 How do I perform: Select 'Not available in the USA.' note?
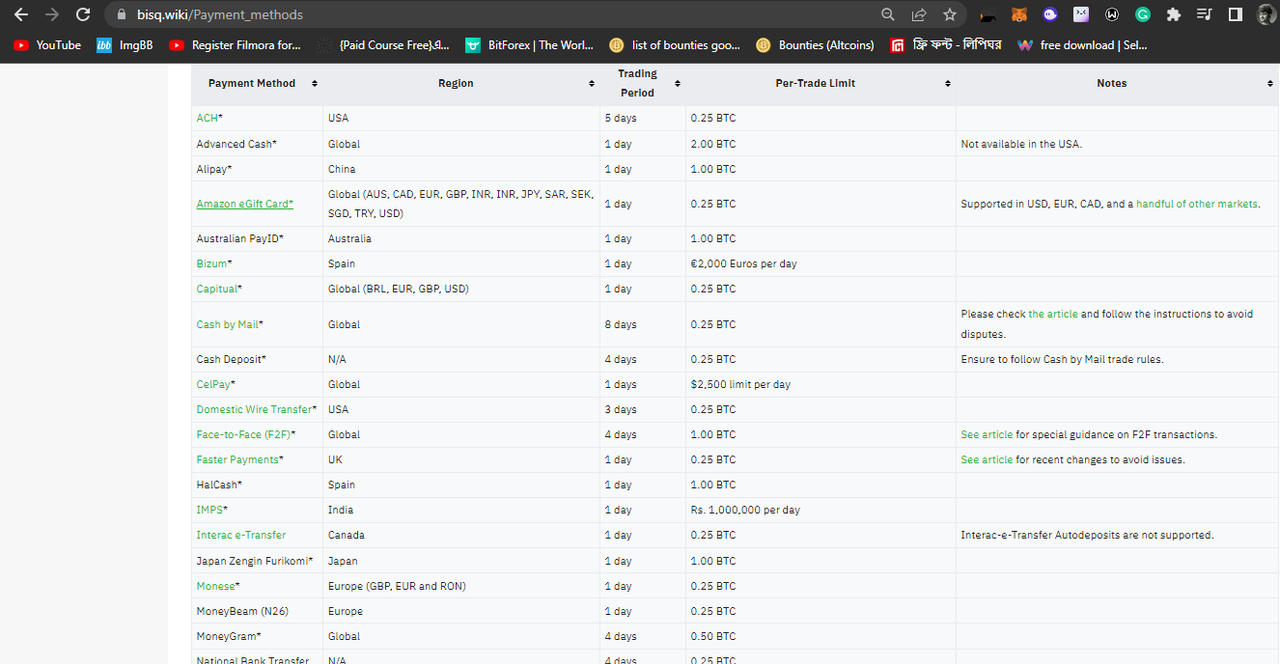pos(1021,144)
